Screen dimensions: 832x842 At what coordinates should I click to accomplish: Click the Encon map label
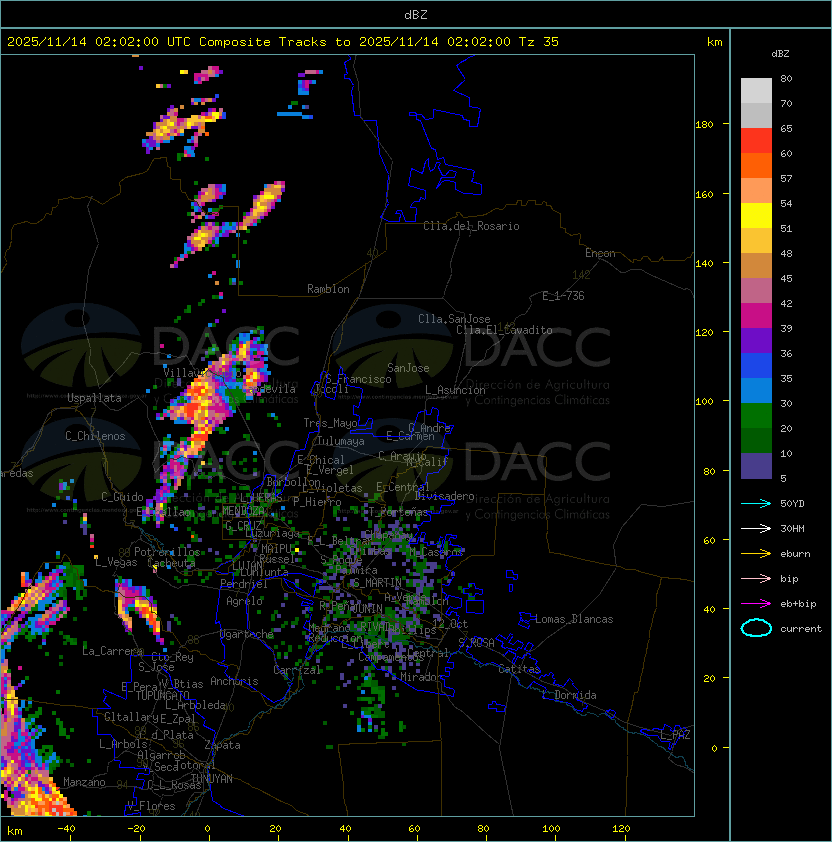coord(600,253)
